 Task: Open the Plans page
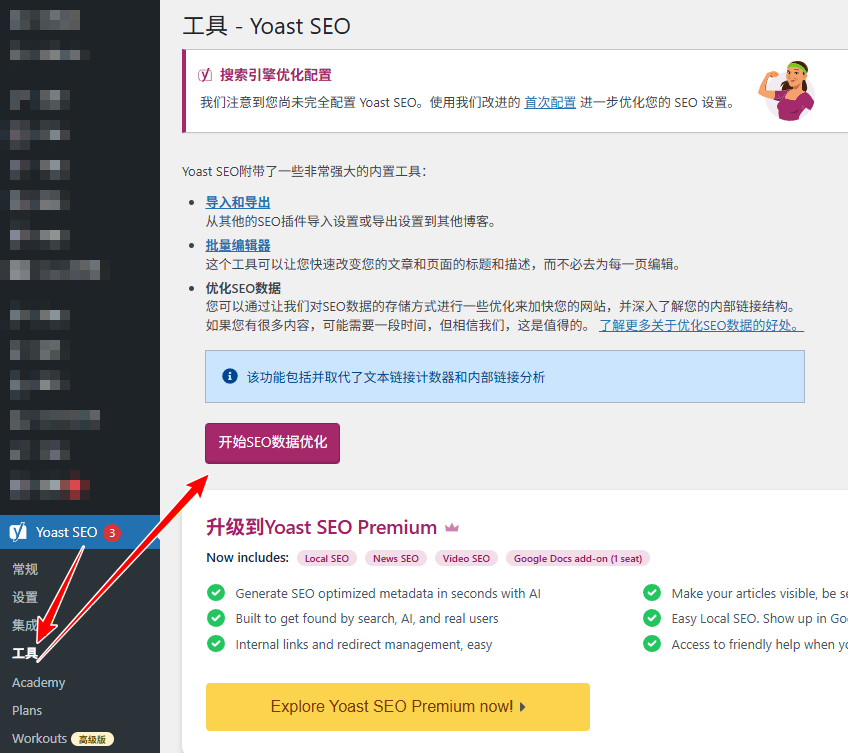pyautogui.click(x=26, y=710)
